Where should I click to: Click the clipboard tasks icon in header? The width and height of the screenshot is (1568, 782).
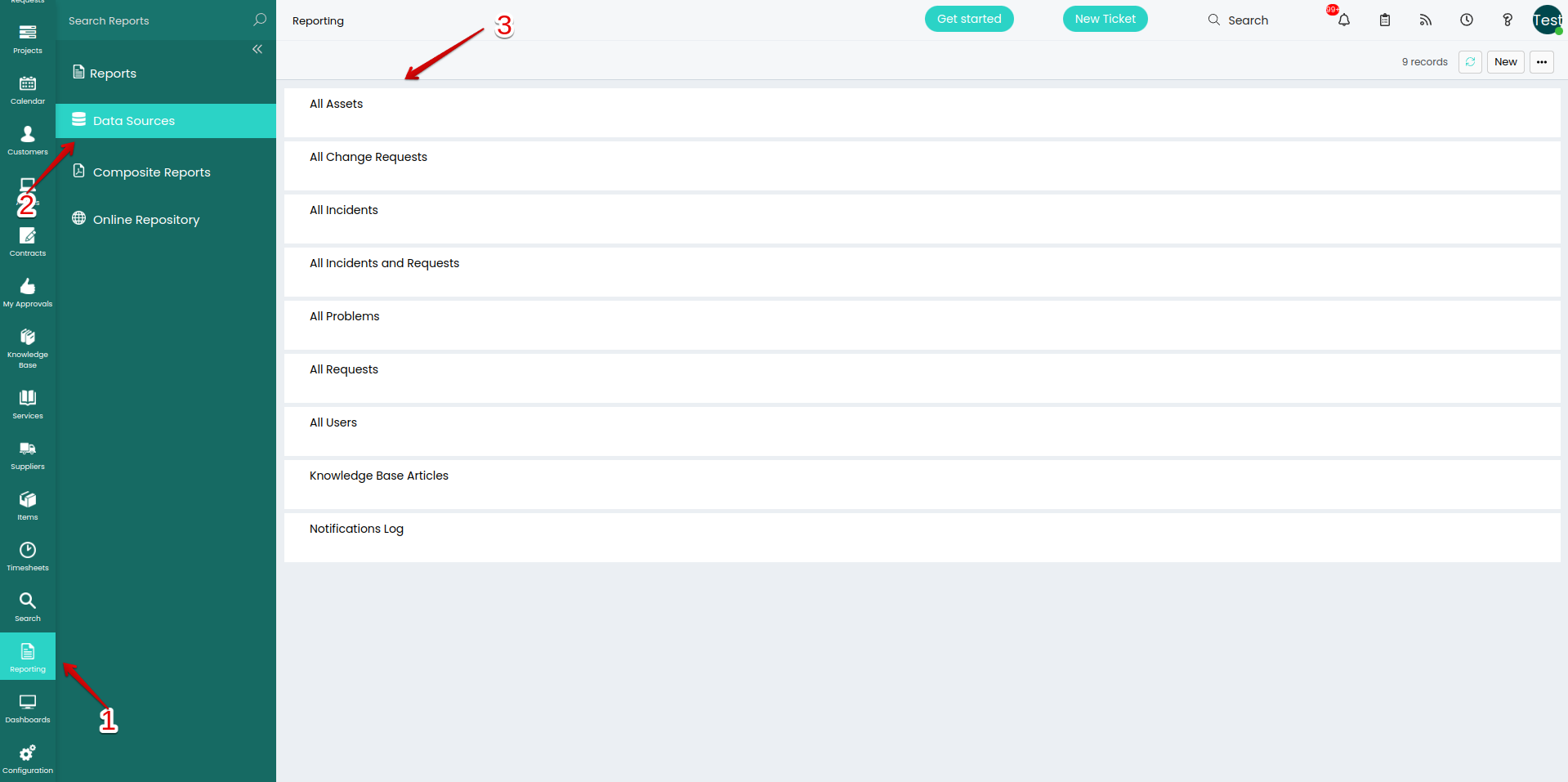1384,20
